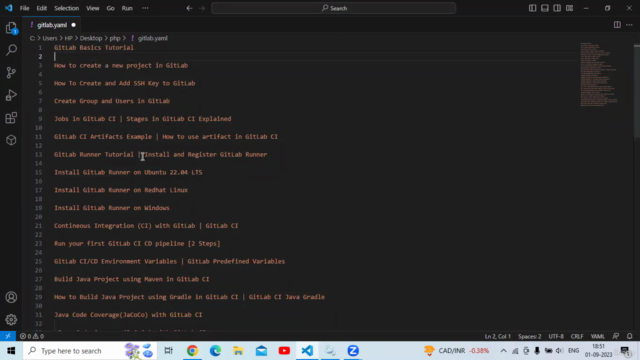Toggle the primary side bar layout icon
Screen dimensions: 640x360
(532, 8)
